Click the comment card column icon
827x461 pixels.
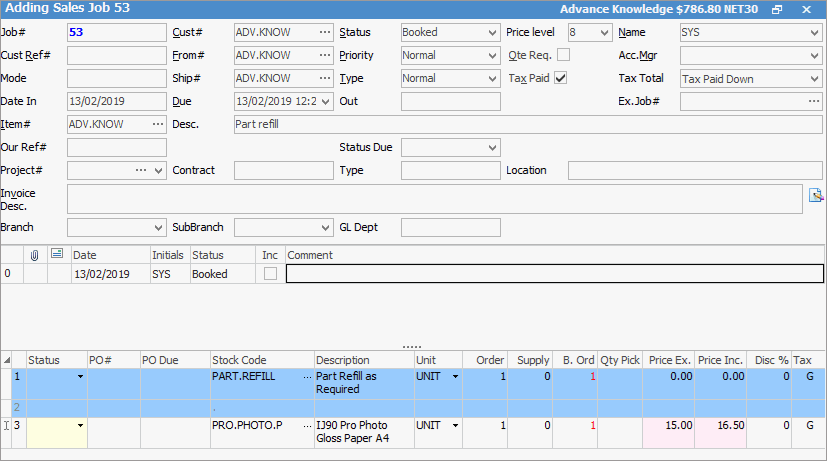(x=57, y=255)
